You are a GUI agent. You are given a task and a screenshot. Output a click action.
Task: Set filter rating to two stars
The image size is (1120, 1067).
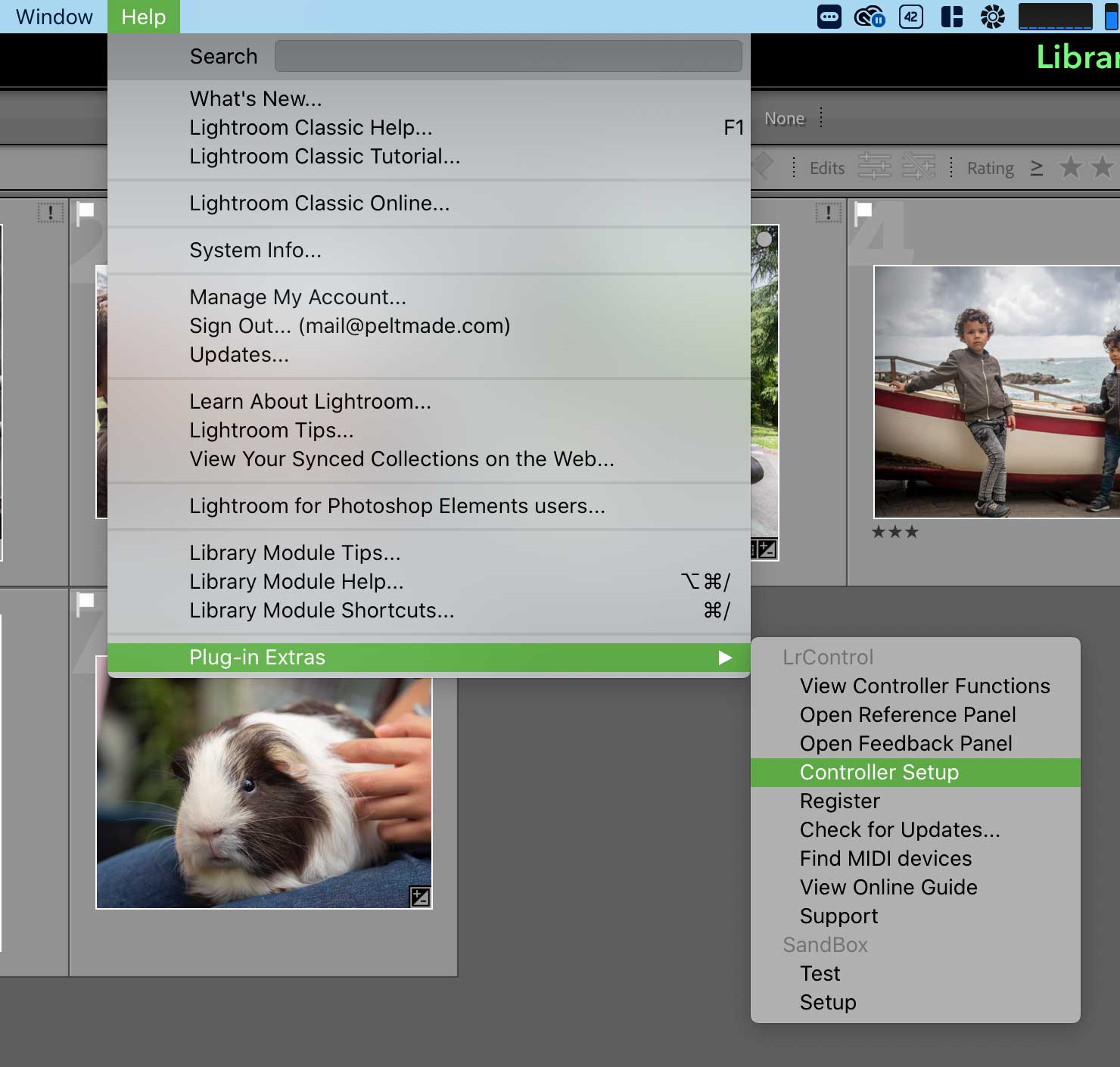[x=1103, y=167]
